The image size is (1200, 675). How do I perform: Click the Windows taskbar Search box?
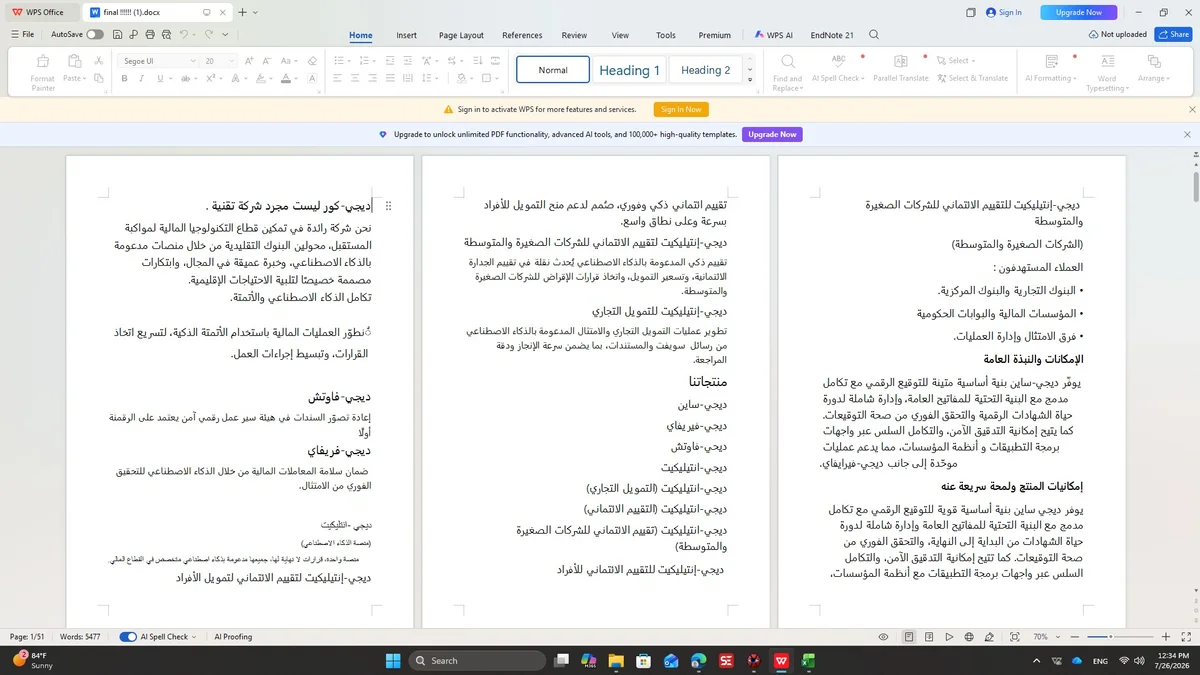tap(477, 660)
